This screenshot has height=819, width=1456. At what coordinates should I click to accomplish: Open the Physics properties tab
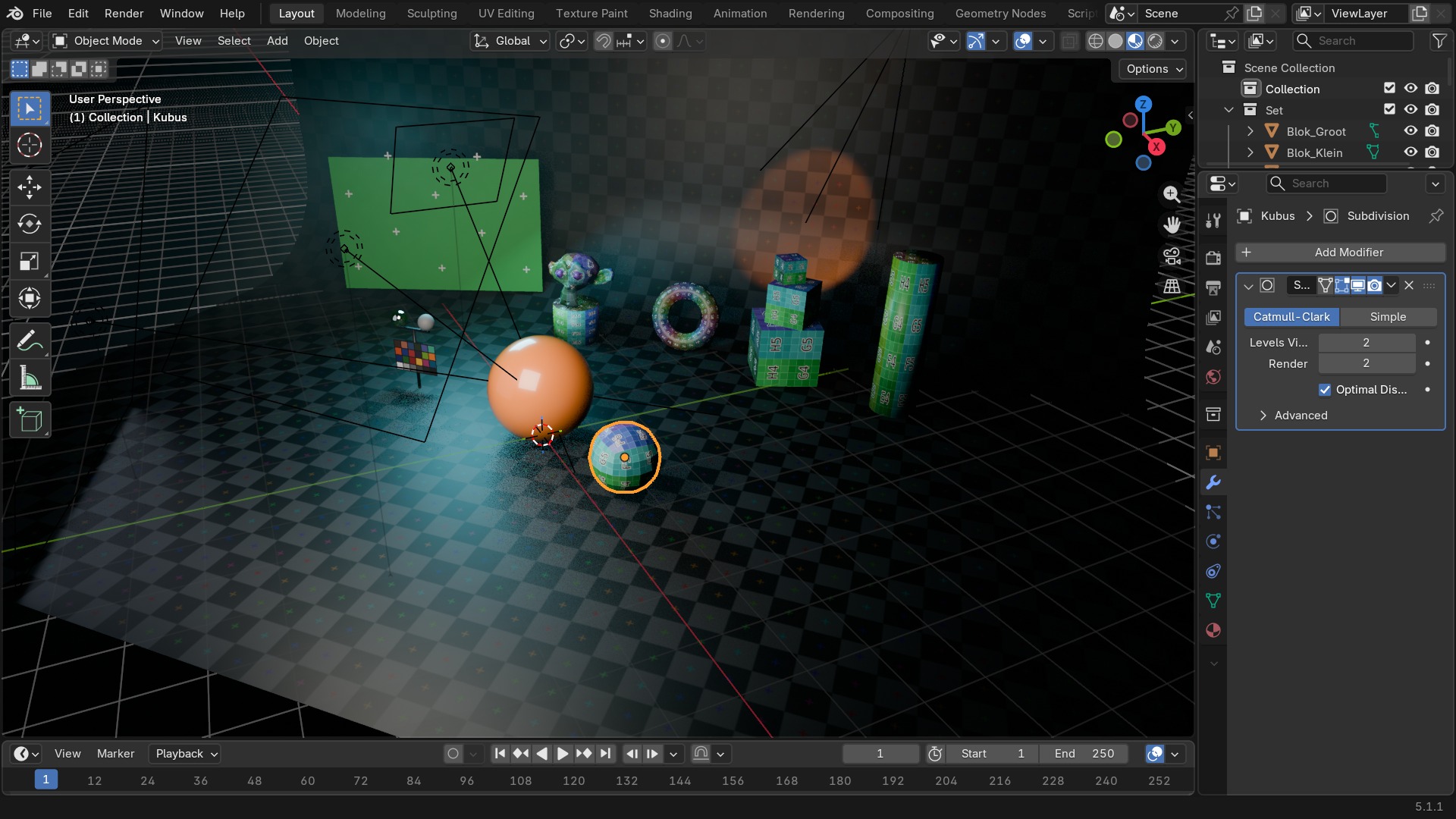click(x=1213, y=541)
